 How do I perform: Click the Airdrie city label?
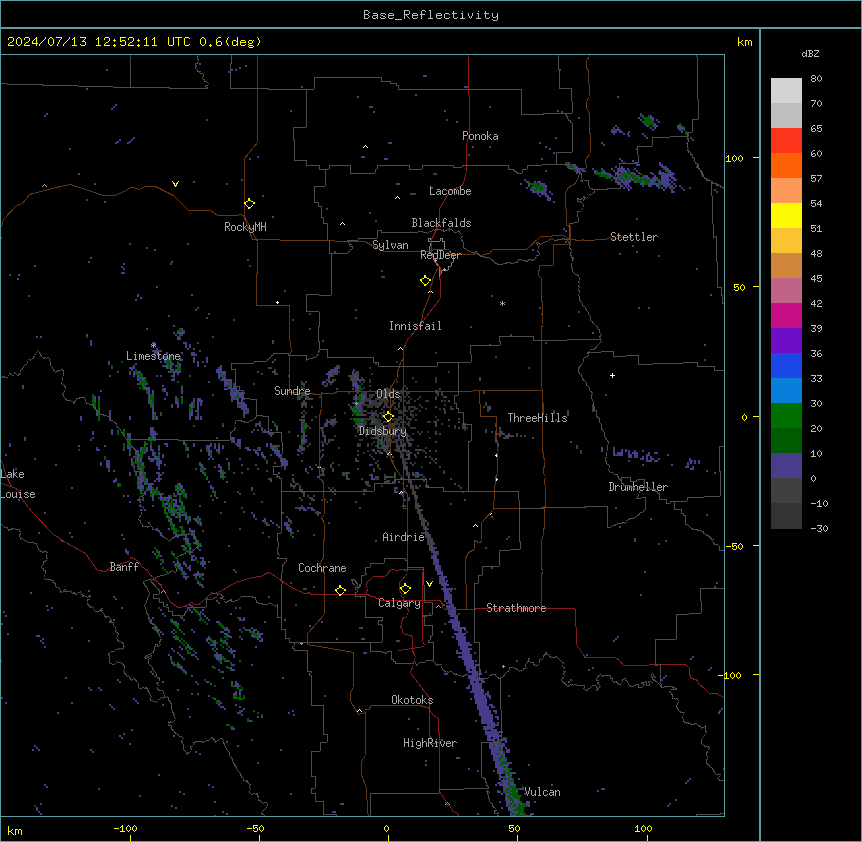click(x=404, y=537)
